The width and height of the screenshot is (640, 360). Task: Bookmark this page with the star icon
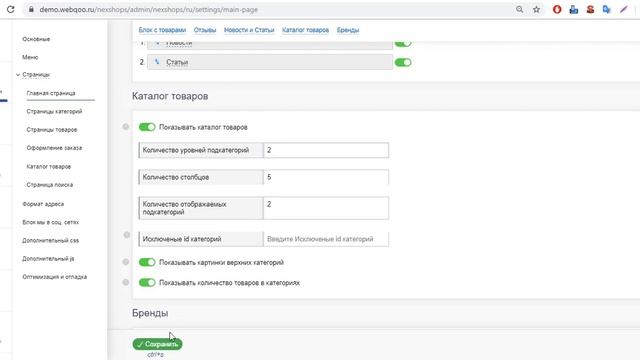click(536, 9)
